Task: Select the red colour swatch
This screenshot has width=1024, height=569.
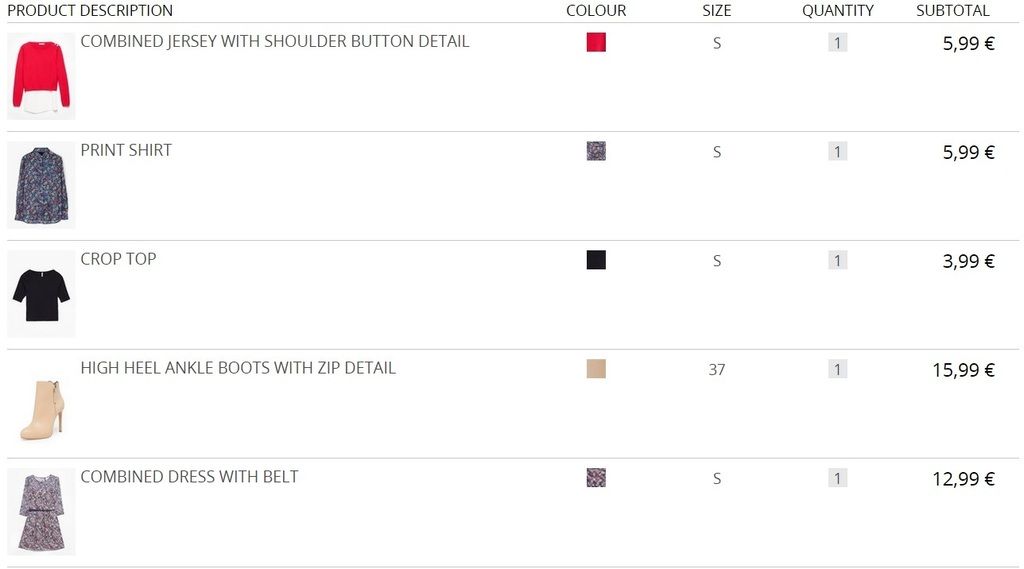Action: point(596,42)
